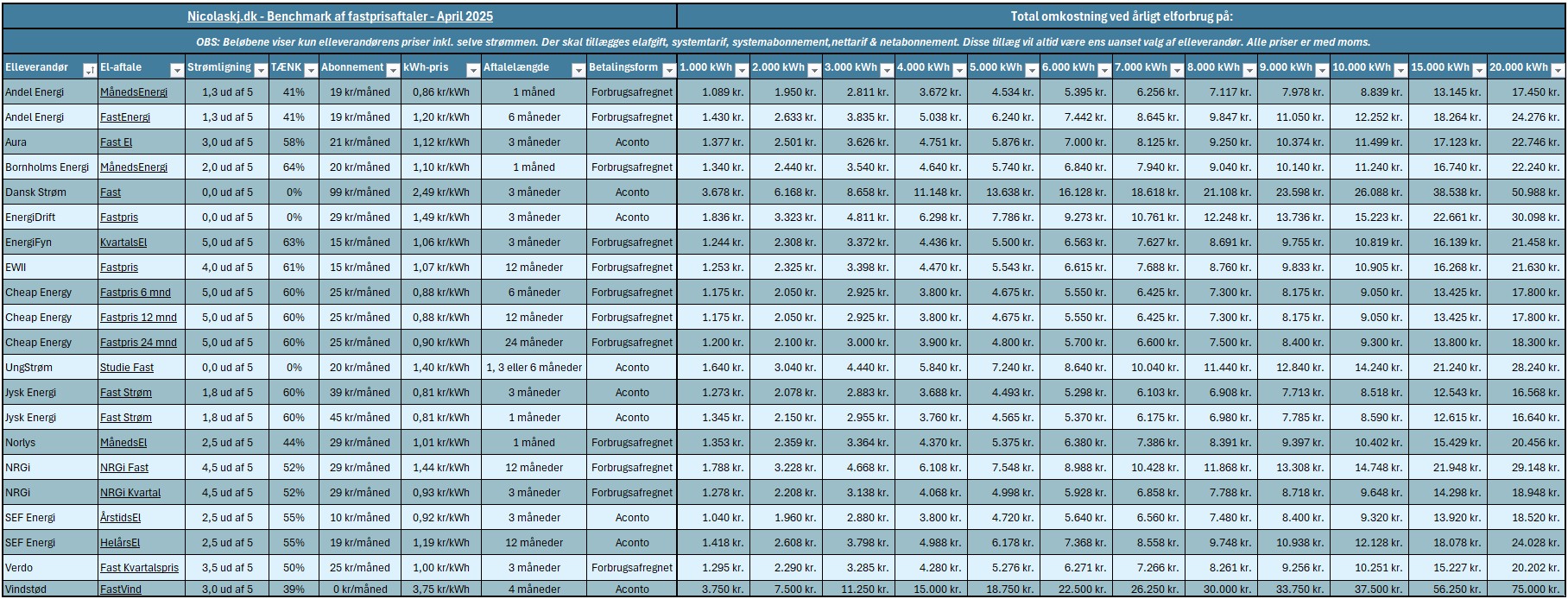Open the Elleverandør column filter dropdown

(x=89, y=71)
